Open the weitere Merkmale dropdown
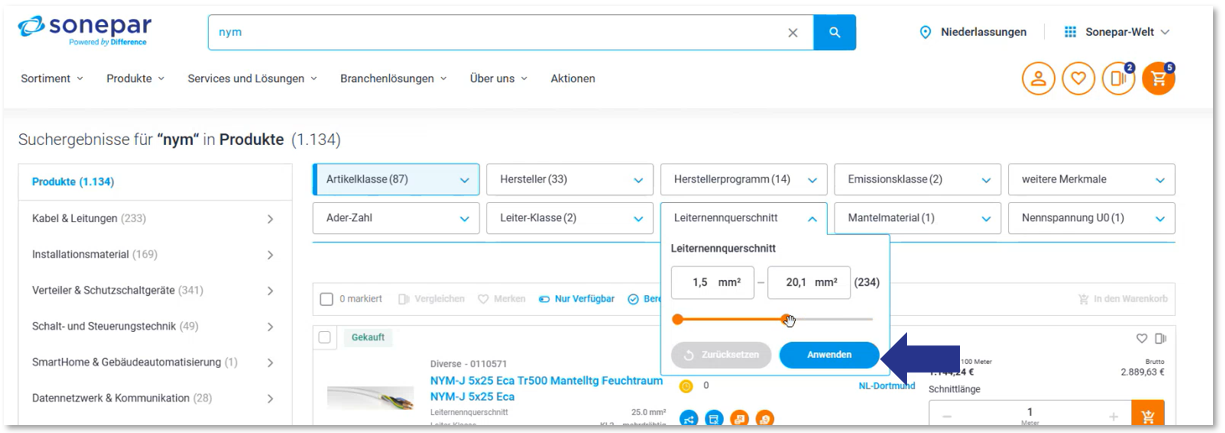Image resolution: width=1225 pixels, height=433 pixels. click(x=1092, y=180)
